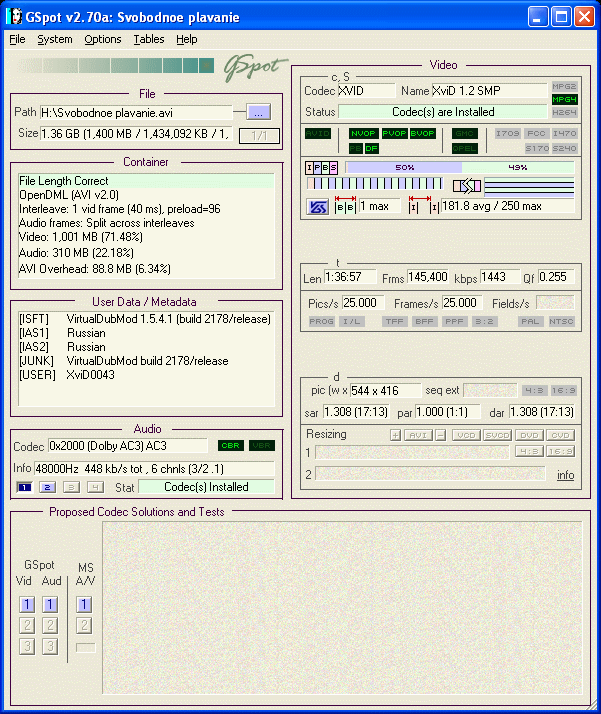This screenshot has height=714, width=601.
Task: Open the Options menu
Action: 103,40
